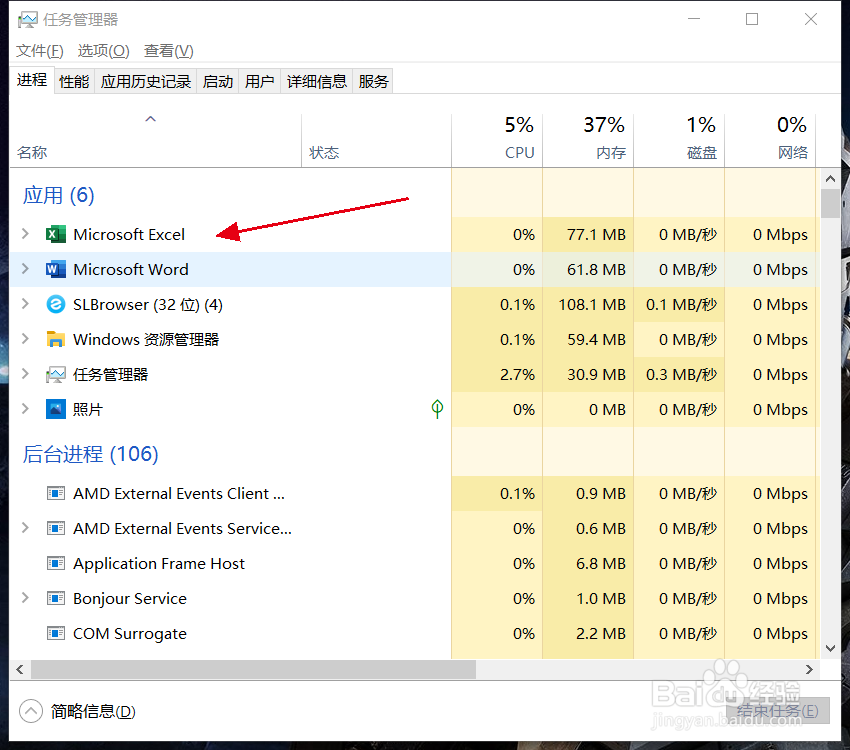Click the green leaf status icon for 照片
The width and height of the screenshot is (850, 750).
pyautogui.click(x=437, y=409)
